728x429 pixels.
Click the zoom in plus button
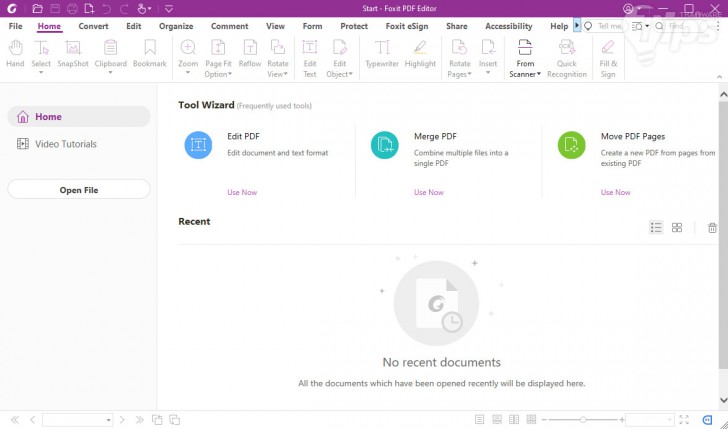tap(622, 420)
